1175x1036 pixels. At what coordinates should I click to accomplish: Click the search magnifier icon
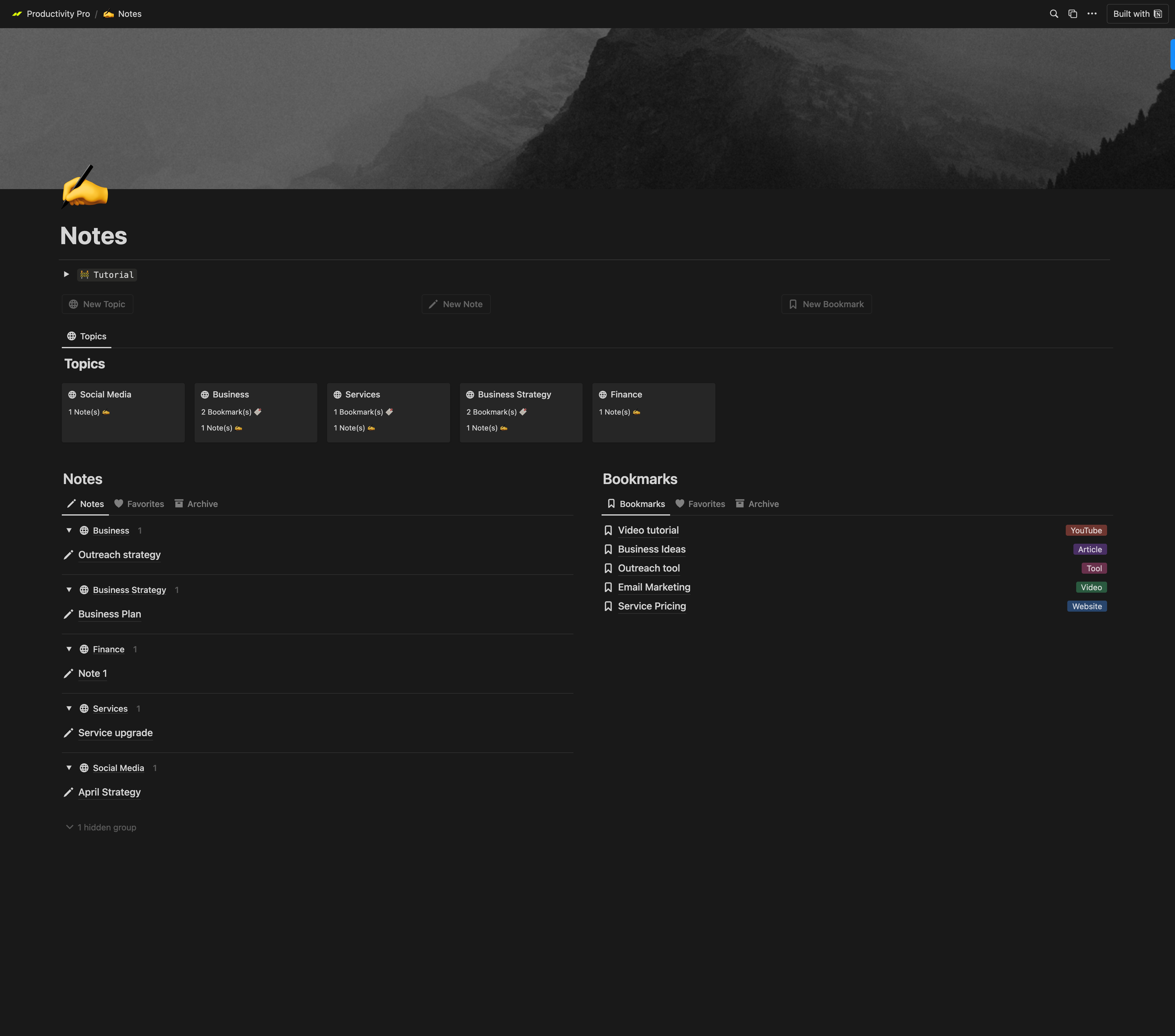coord(1054,14)
